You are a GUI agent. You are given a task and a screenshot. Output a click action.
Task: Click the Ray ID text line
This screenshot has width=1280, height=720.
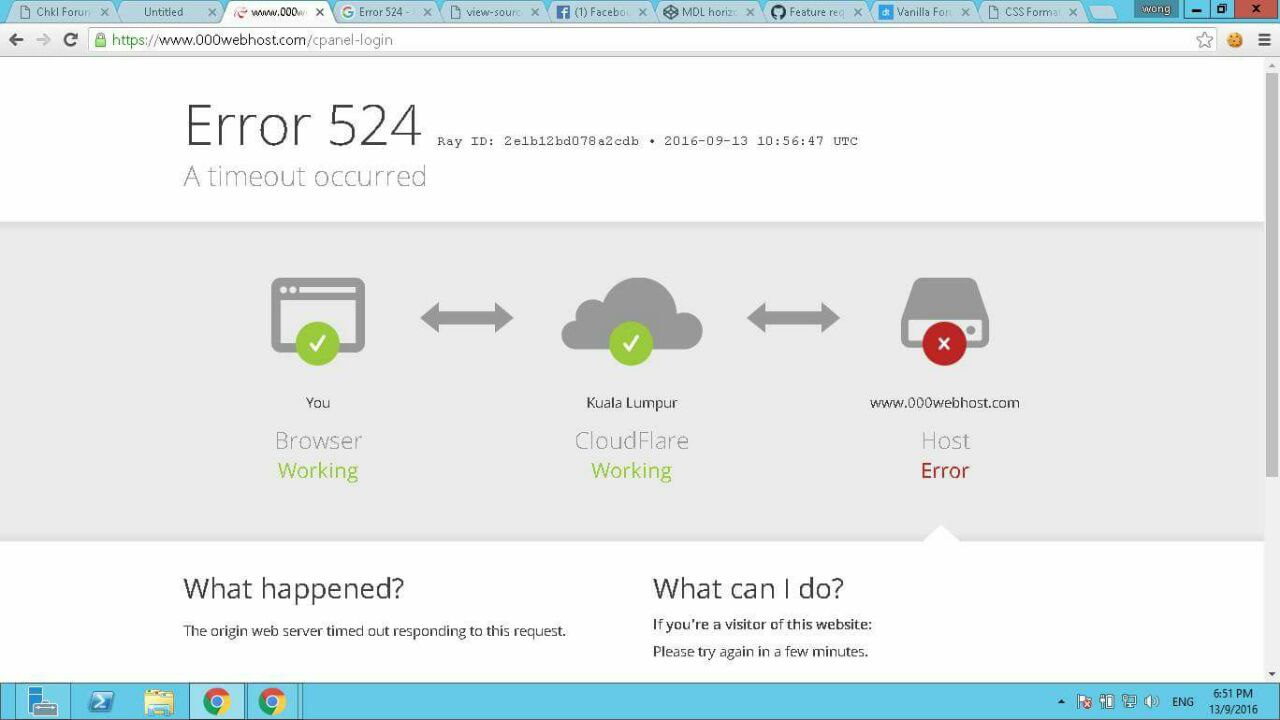(648, 141)
